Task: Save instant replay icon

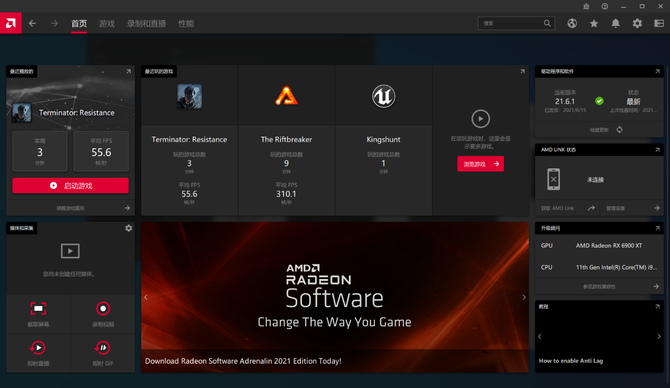Action: (x=38, y=347)
